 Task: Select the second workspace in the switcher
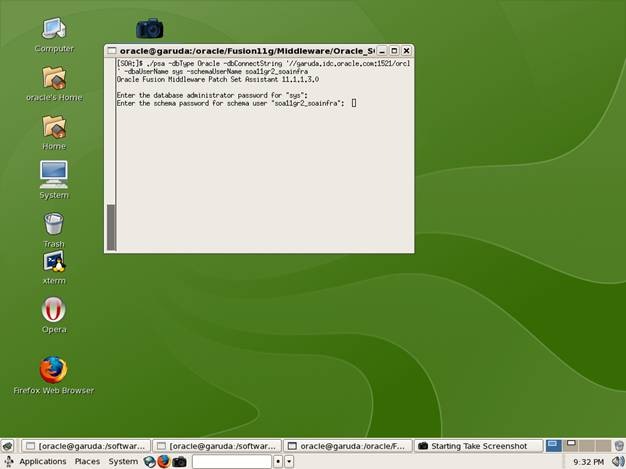tap(571, 445)
